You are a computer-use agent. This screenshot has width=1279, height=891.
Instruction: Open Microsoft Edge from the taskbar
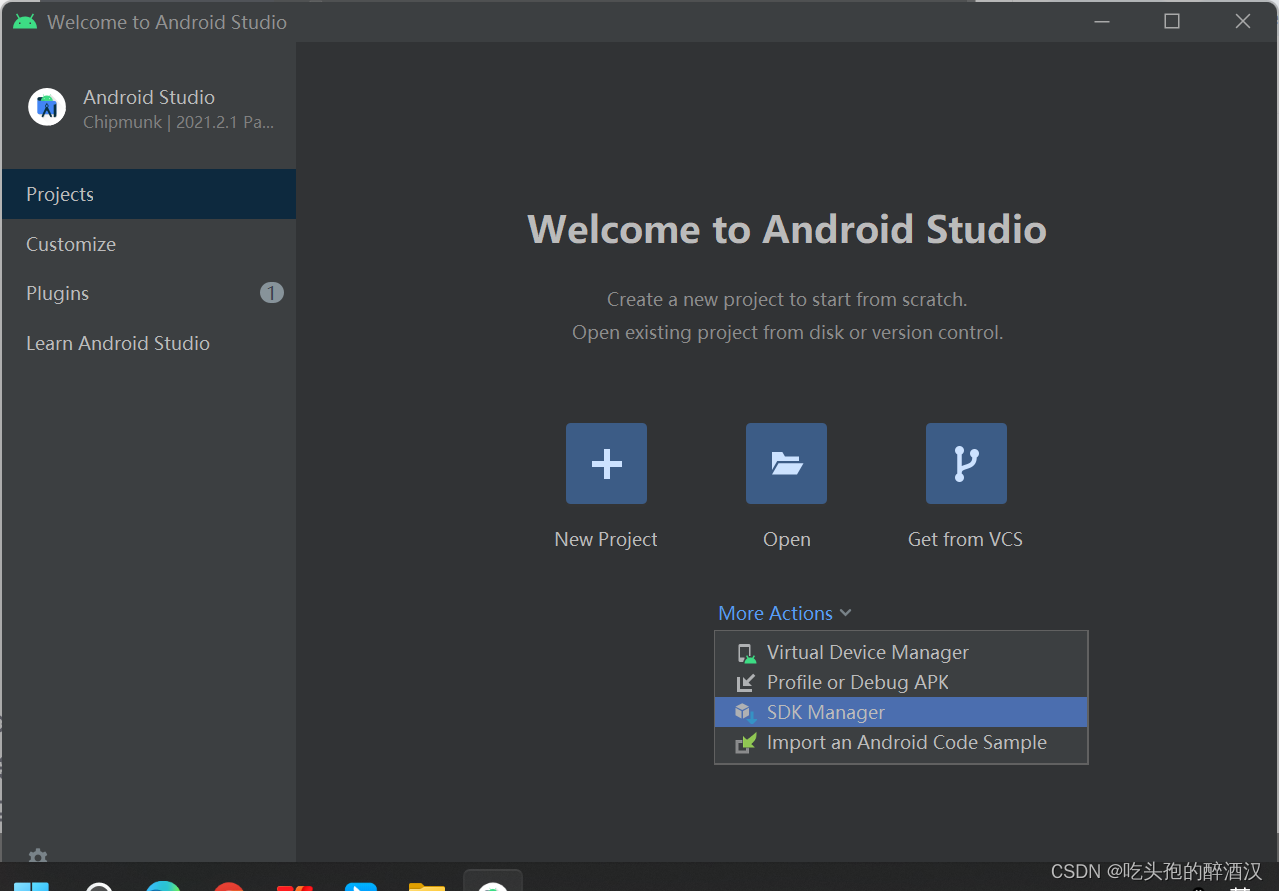tap(163, 886)
